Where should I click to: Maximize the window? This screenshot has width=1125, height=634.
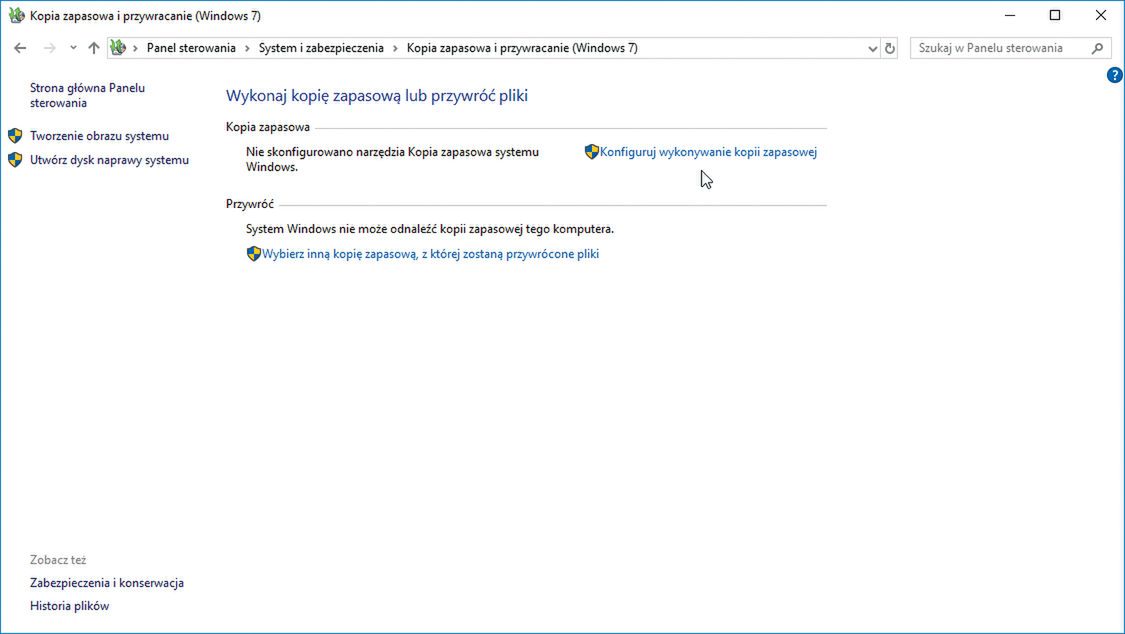point(1055,15)
